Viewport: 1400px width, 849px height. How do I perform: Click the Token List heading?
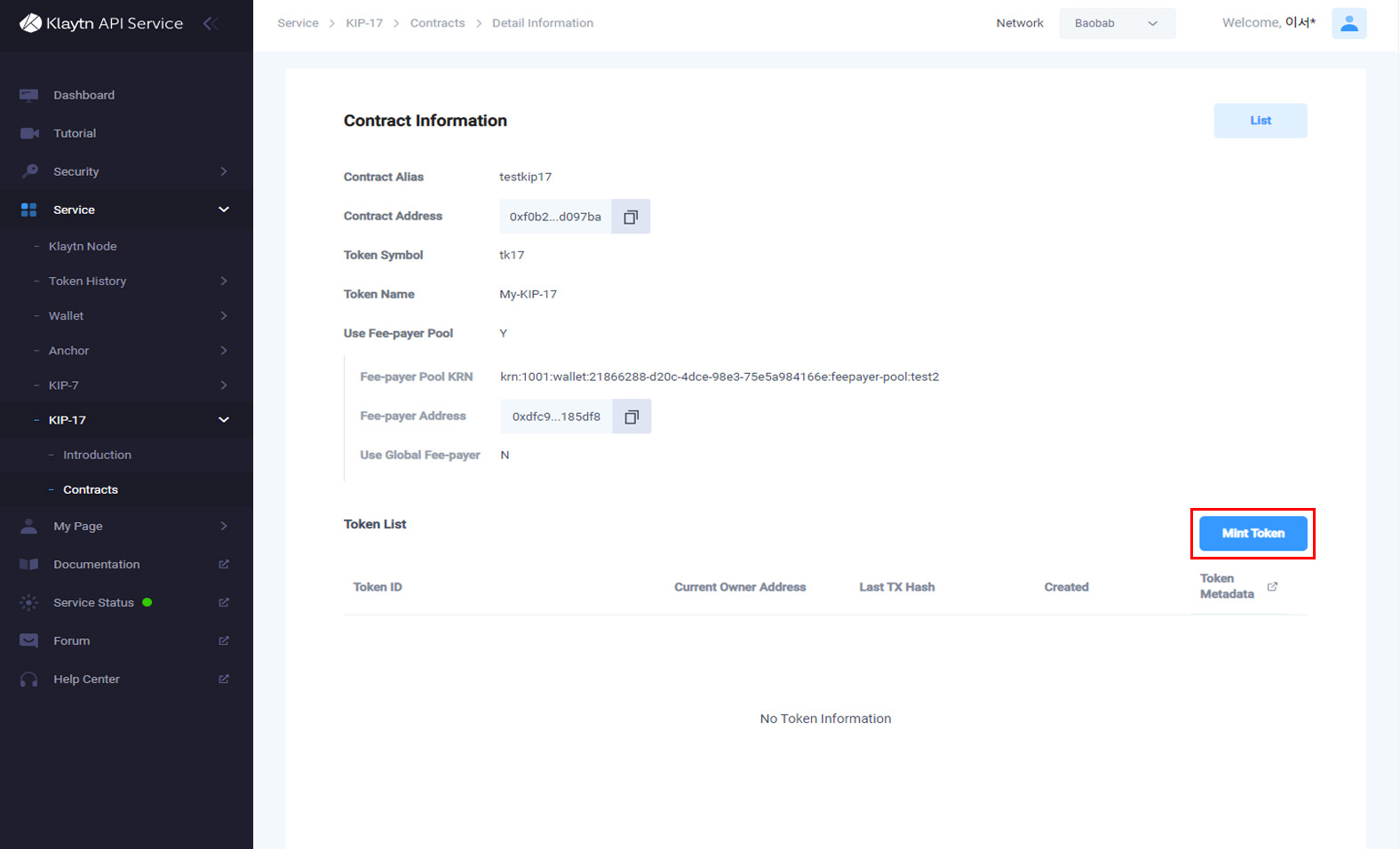pyautogui.click(x=375, y=524)
